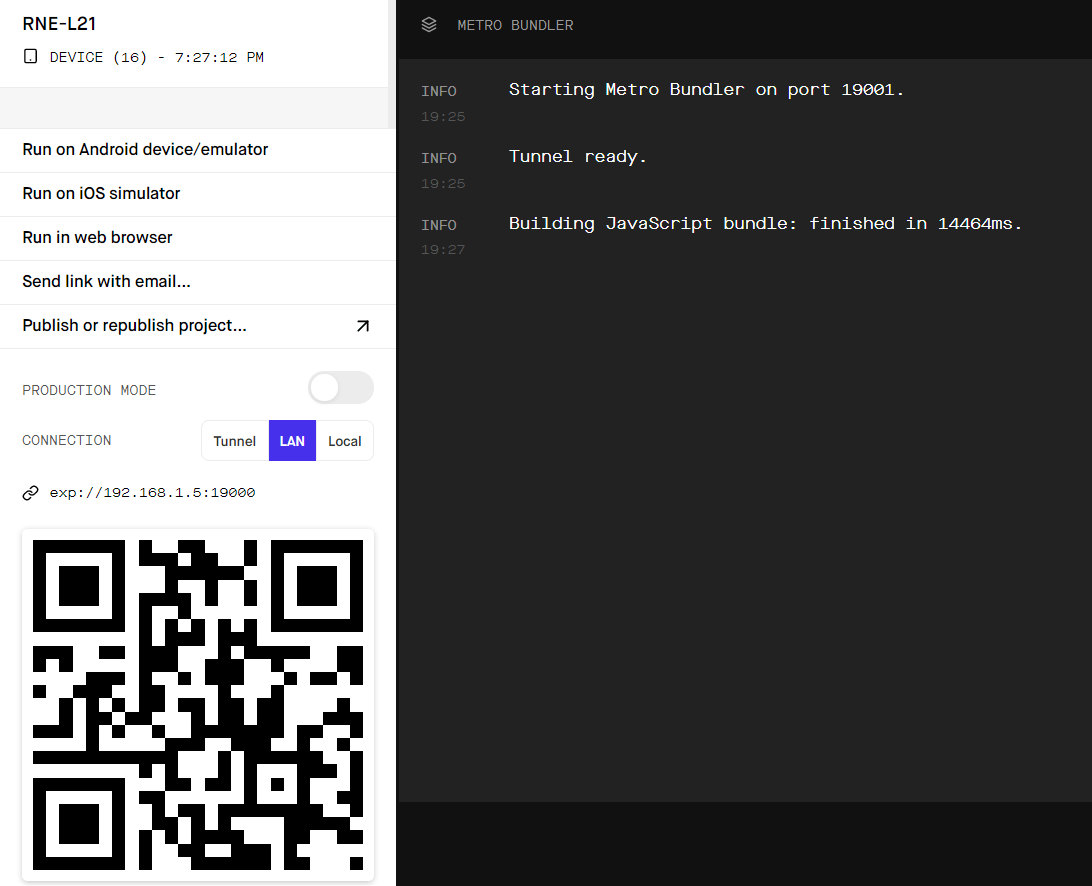Click the CONNECTION label
This screenshot has width=1092, height=886.
point(67,440)
